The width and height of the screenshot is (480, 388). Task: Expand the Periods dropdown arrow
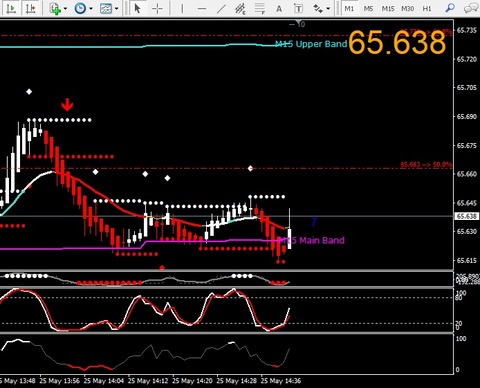pyautogui.click(x=91, y=8)
